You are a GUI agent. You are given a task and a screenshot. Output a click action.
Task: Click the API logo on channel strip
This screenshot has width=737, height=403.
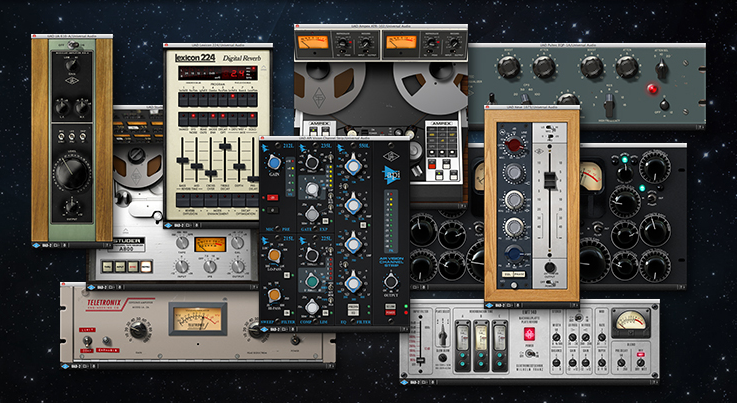391,174
